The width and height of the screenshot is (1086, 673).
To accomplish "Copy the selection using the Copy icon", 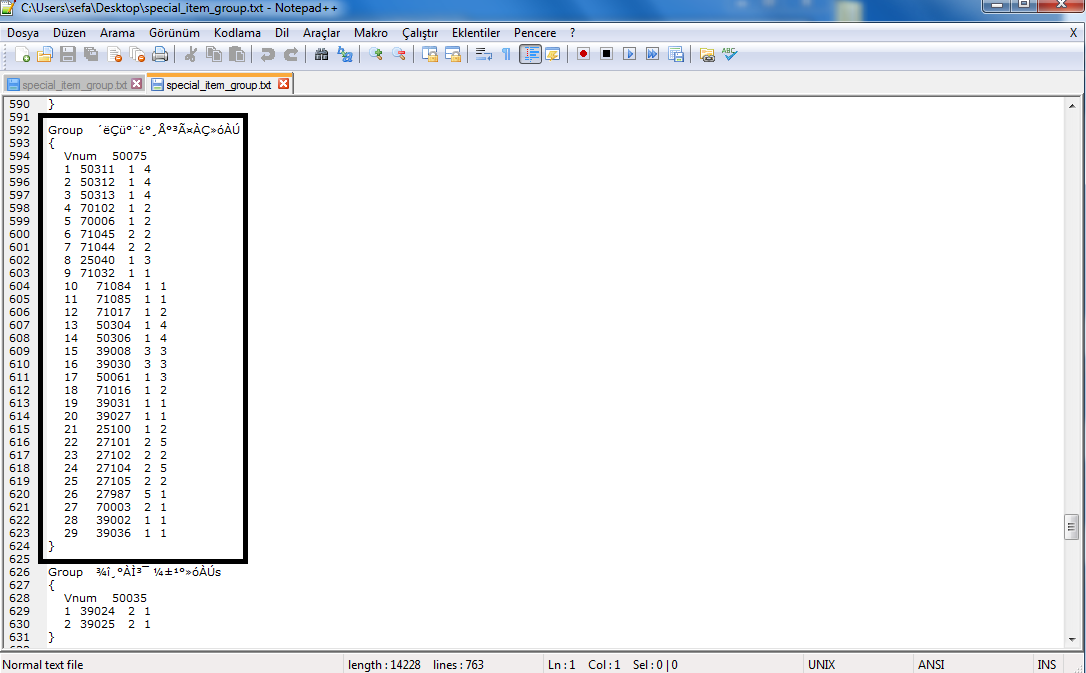I will (214, 54).
